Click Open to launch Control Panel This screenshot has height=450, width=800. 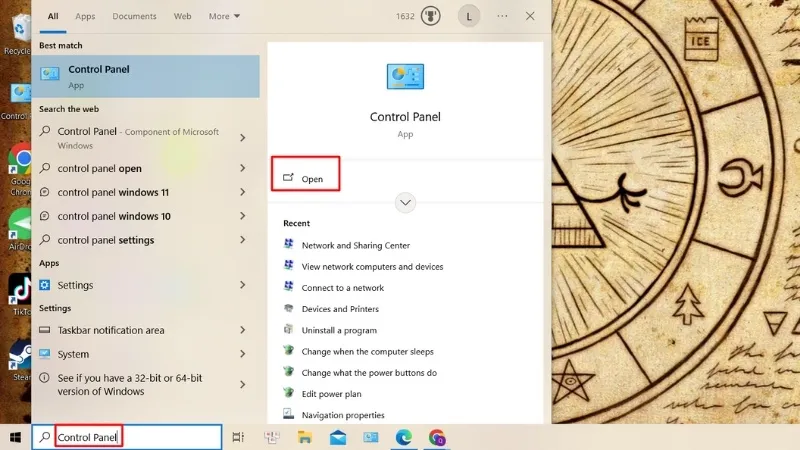[x=311, y=178]
